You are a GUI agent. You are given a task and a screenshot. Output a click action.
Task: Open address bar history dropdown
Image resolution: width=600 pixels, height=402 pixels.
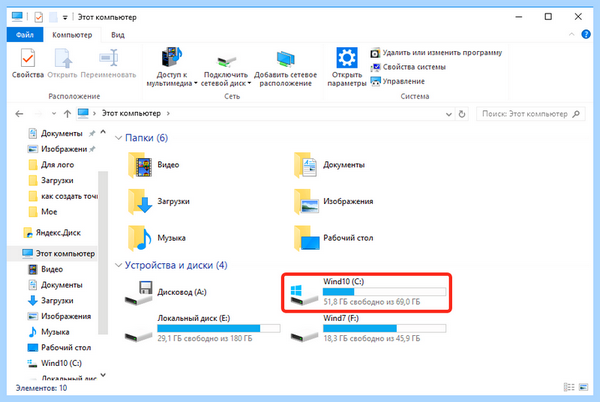coord(448,114)
